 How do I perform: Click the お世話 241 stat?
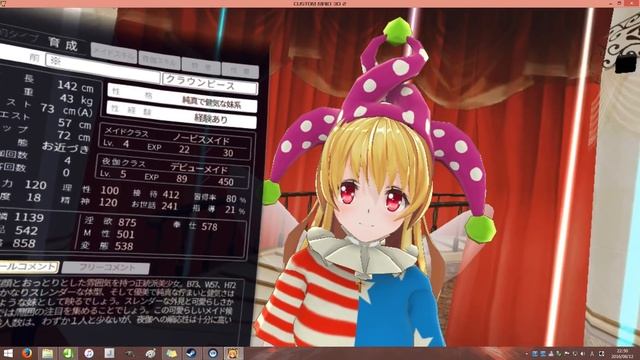(x=155, y=205)
